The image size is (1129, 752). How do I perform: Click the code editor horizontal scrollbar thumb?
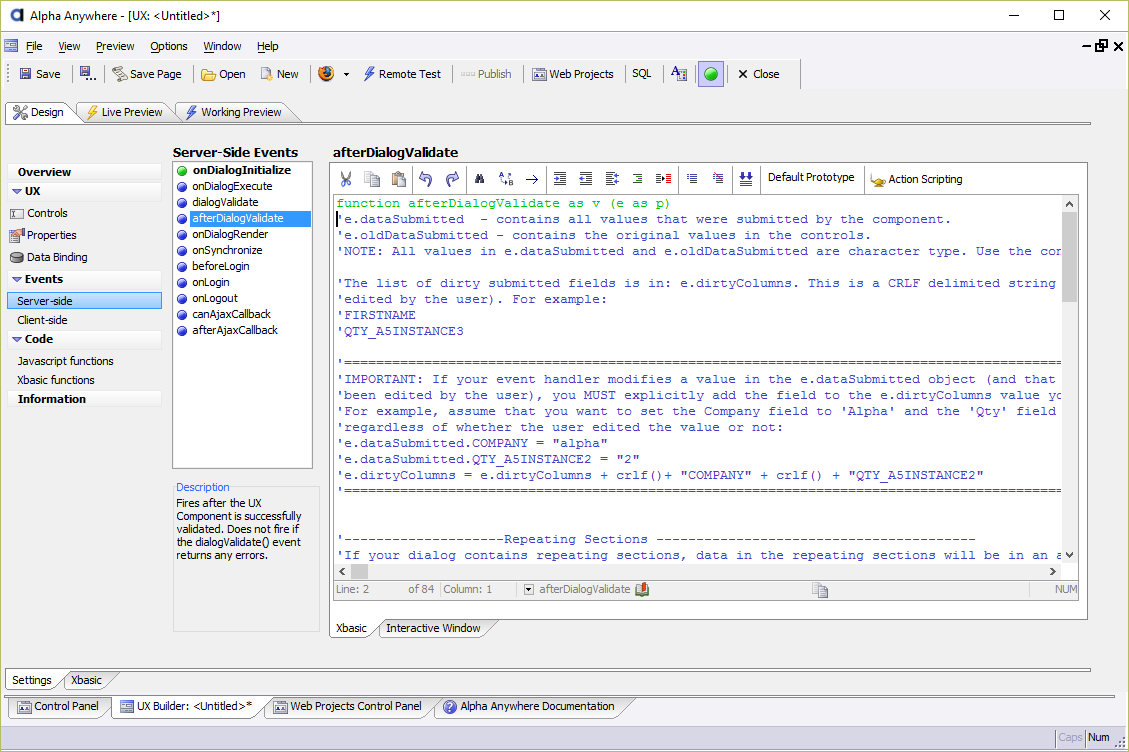[359, 571]
